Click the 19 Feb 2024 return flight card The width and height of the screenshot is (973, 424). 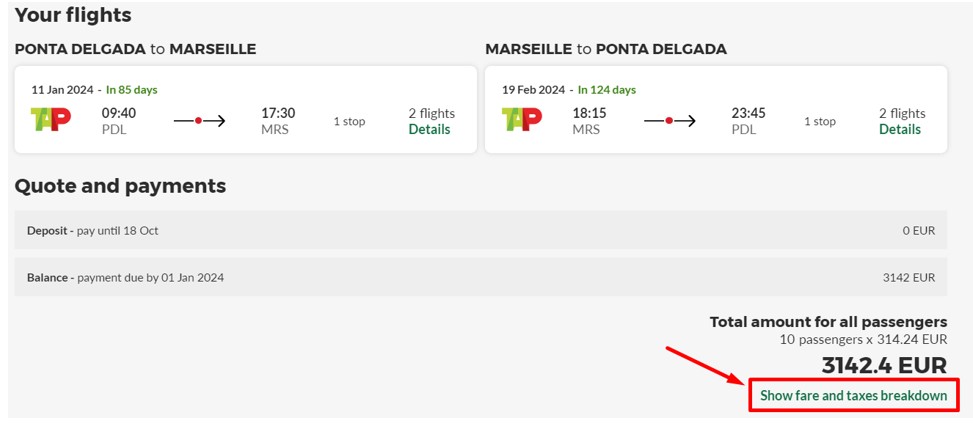coord(716,109)
